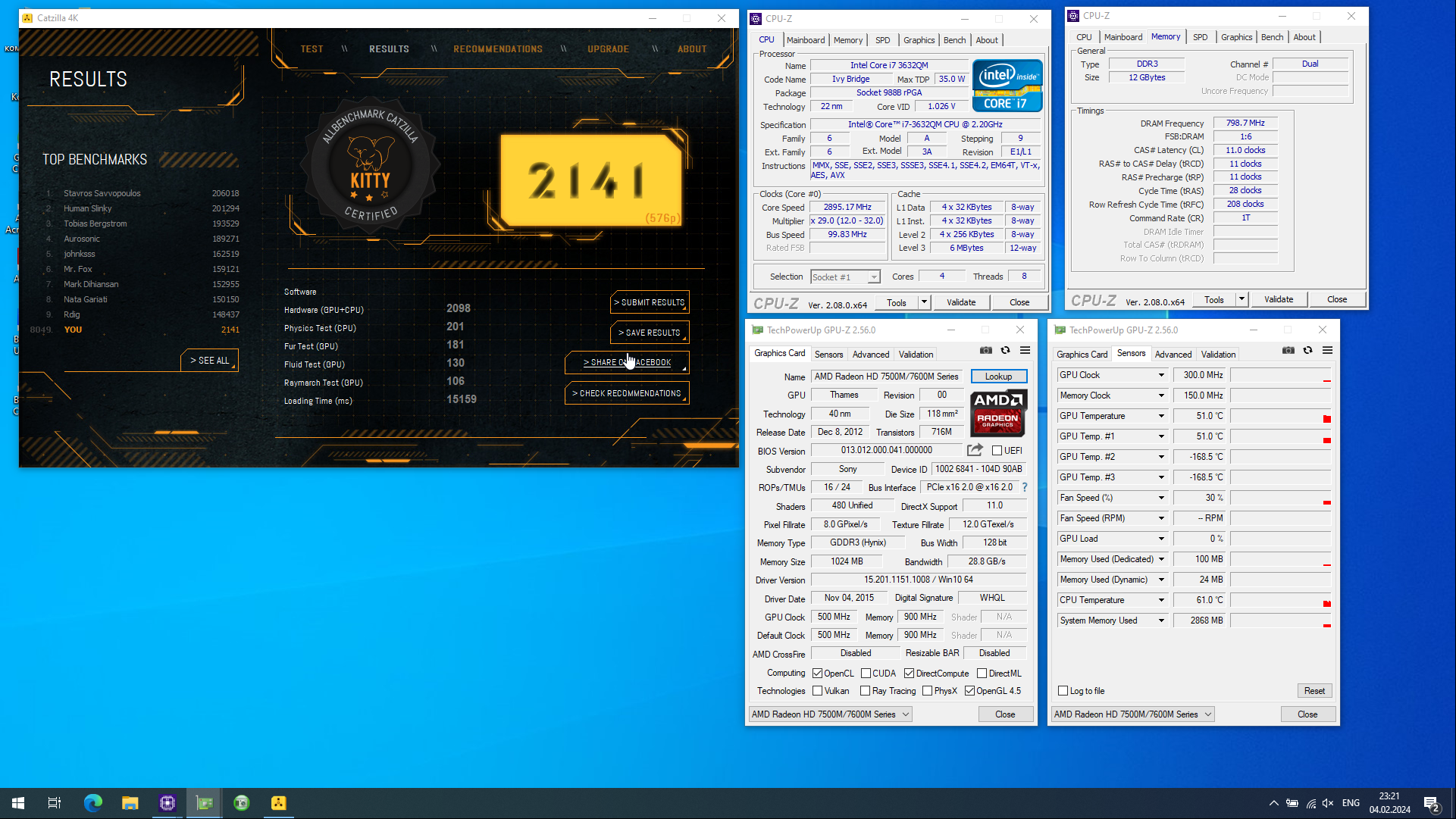
Task: Switch to CPU-Z taskbar icon
Action: click(x=168, y=803)
